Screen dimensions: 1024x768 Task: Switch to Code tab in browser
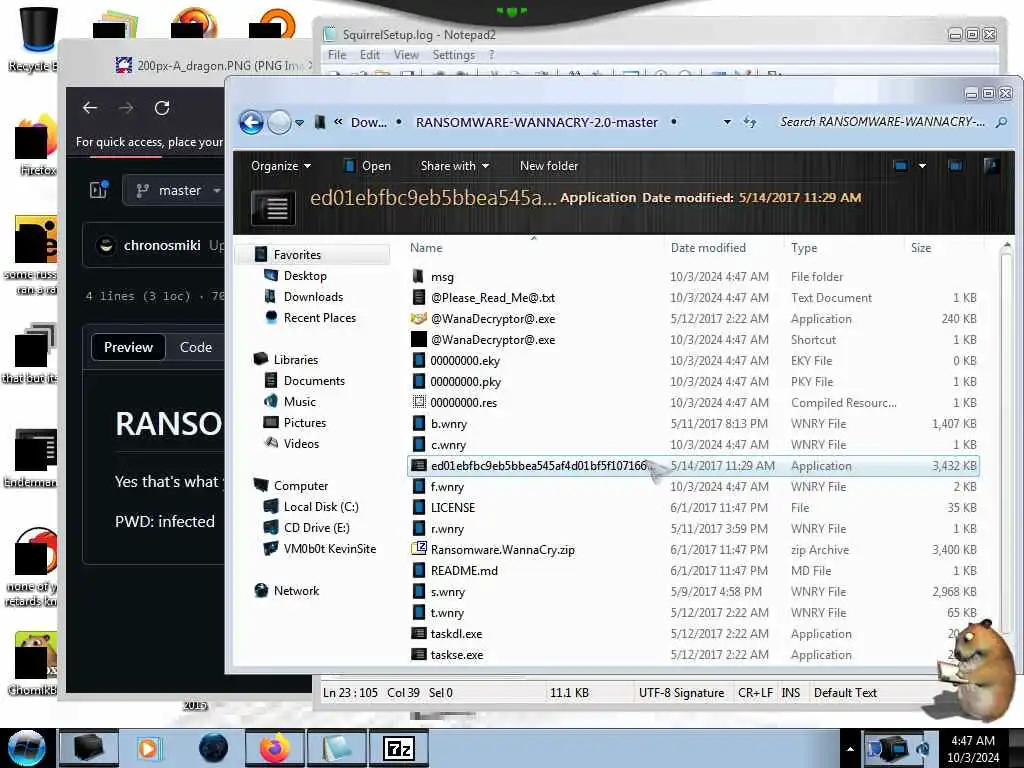[x=196, y=347]
